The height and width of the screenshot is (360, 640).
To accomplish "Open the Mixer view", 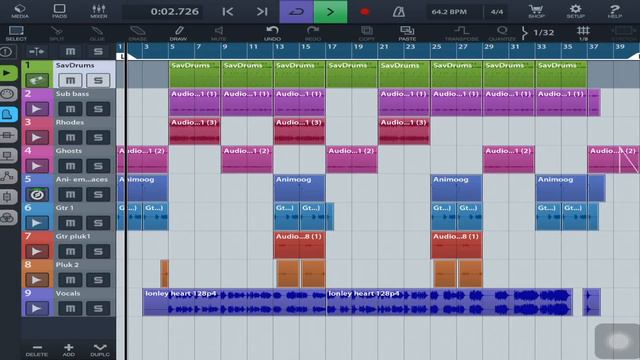I will click(x=99, y=11).
